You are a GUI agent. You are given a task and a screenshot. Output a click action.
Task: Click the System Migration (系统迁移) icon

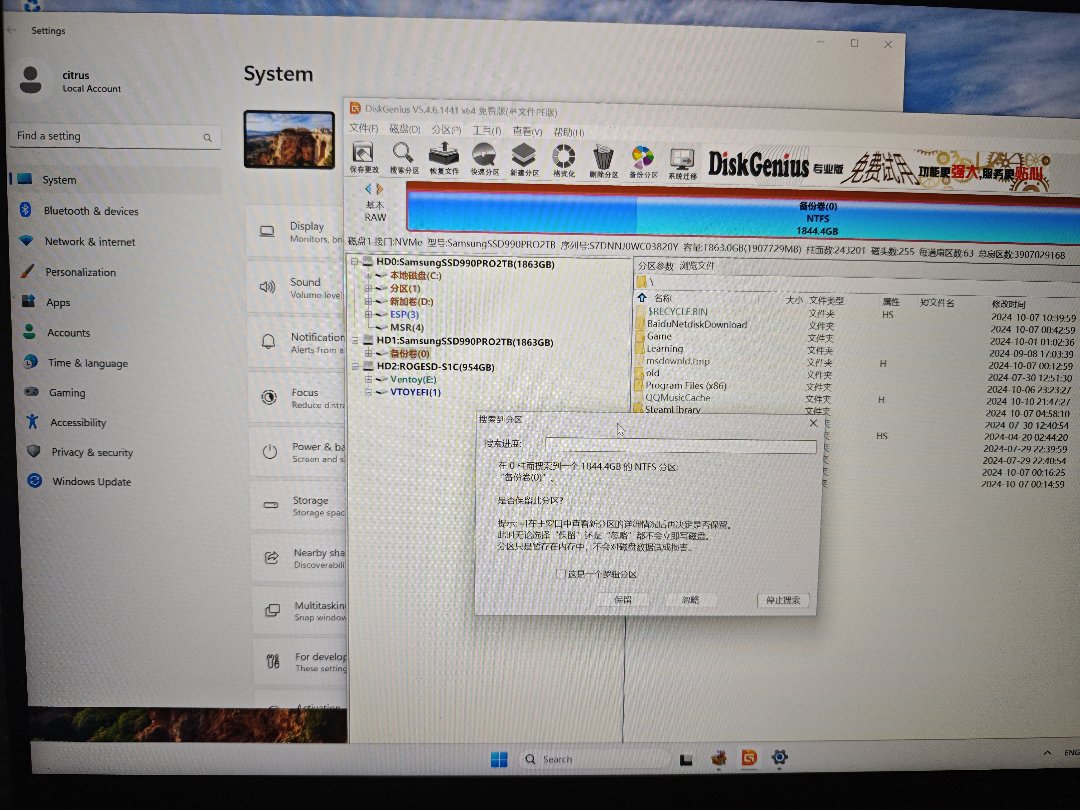pos(682,161)
